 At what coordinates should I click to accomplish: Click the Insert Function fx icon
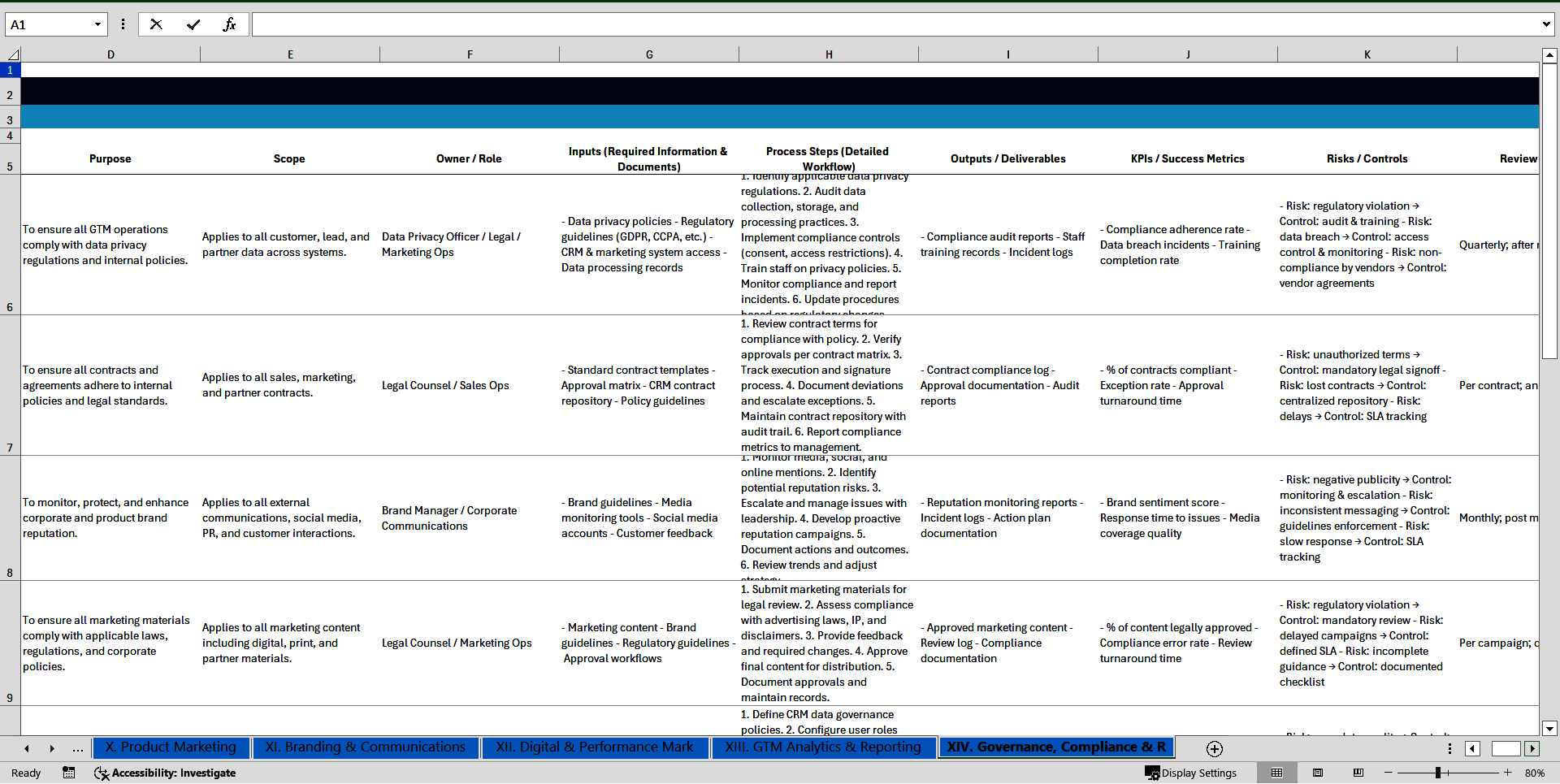tap(229, 24)
